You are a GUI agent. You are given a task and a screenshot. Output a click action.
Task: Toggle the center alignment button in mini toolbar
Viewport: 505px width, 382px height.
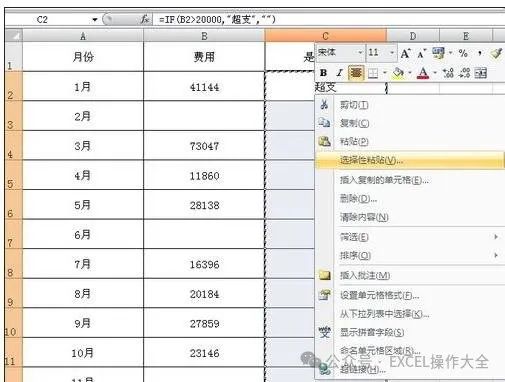pyautogui.click(x=356, y=73)
